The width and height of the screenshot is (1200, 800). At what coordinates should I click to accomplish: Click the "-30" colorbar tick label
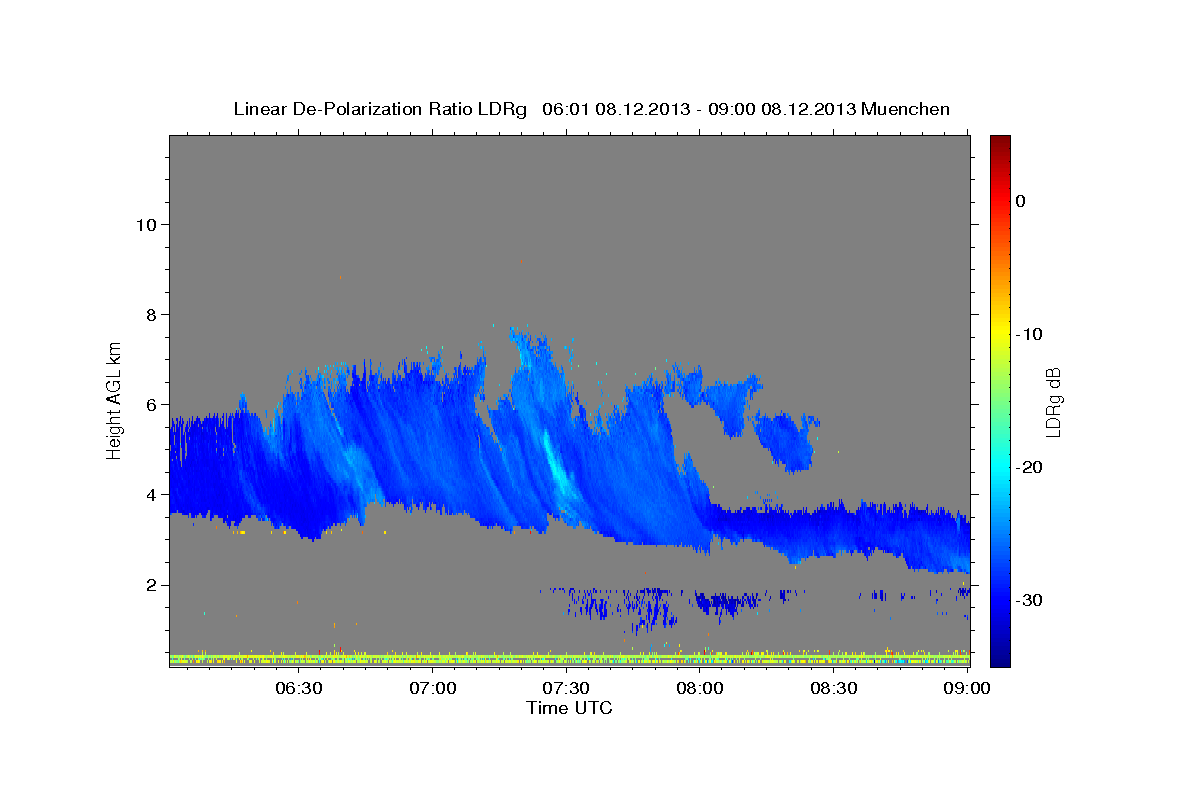click(x=1029, y=600)
